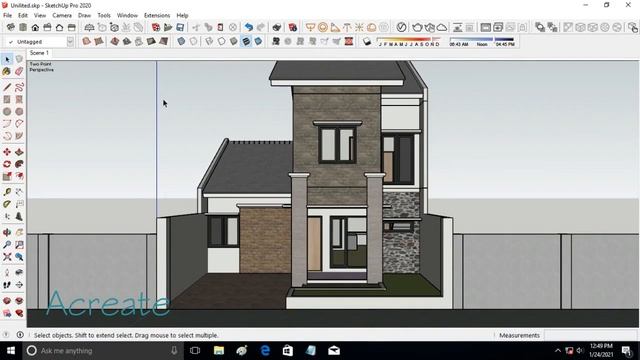Choose the Follow Me tool
This screenshot has height=360, width=640.
tap(19, 164)
